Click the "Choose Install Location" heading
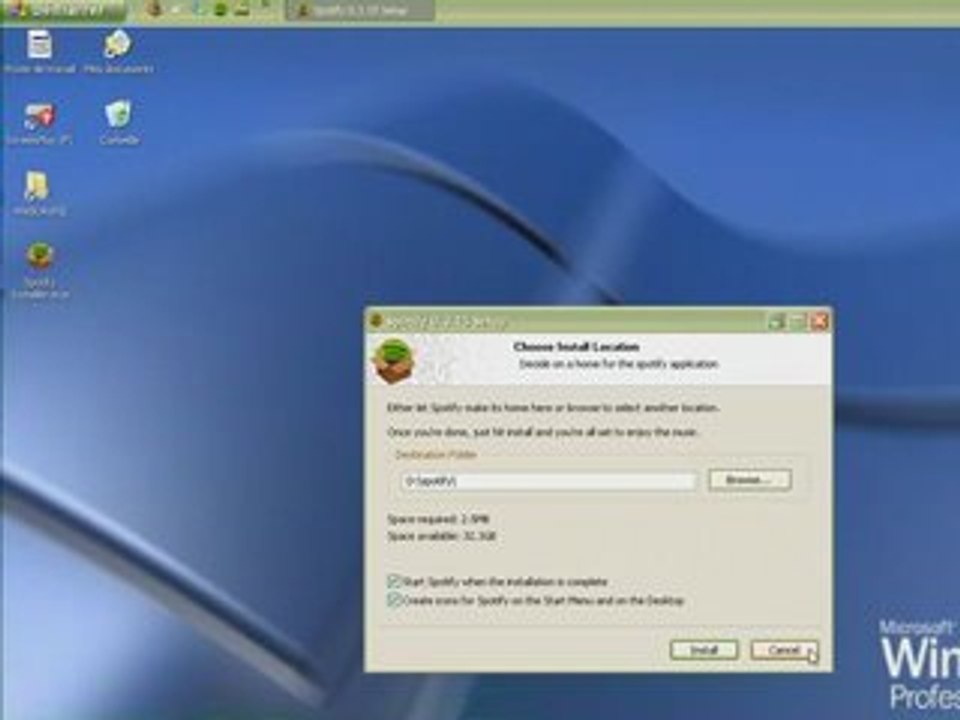 click(576, 347)
